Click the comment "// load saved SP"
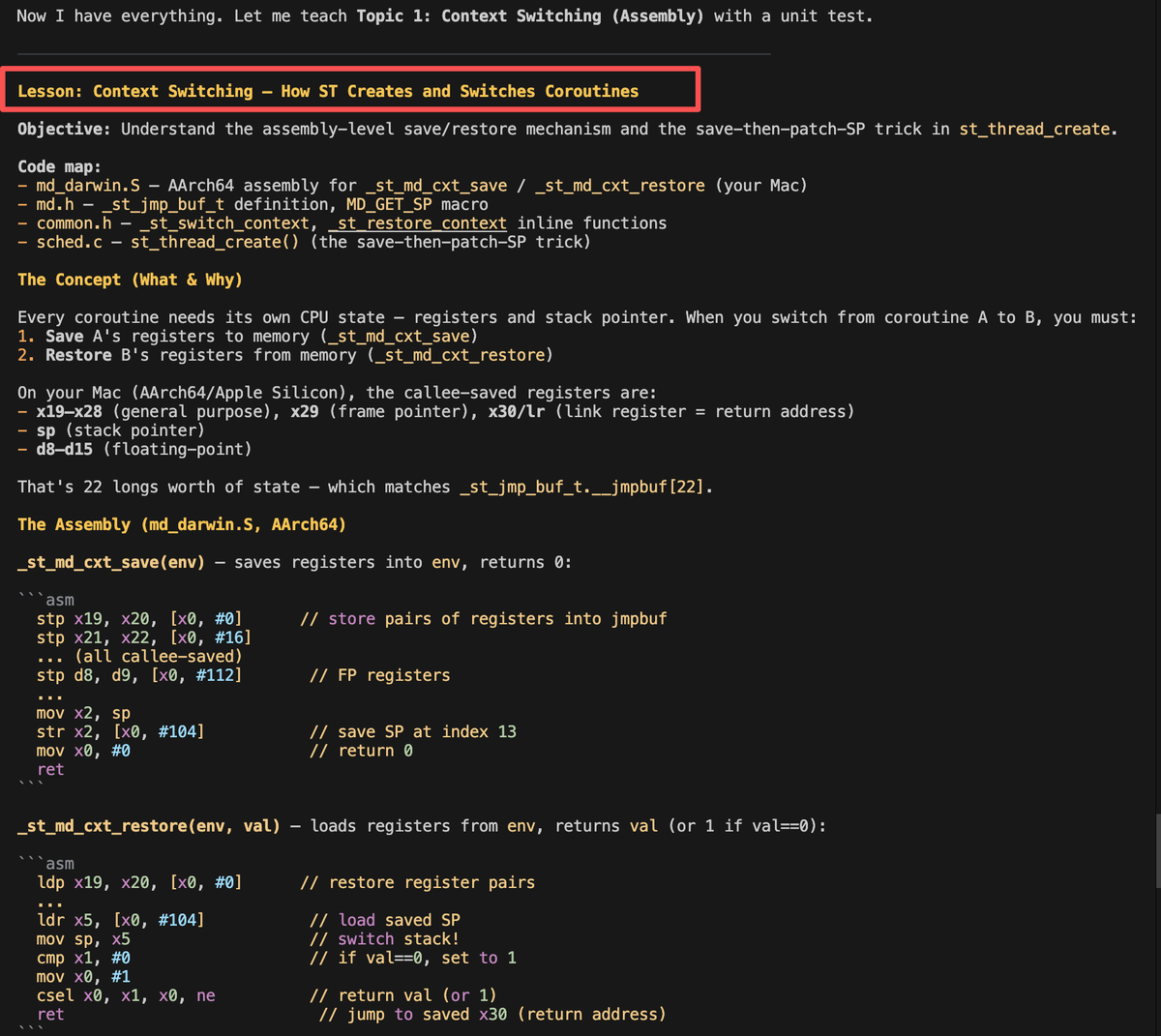 [385, 921]
